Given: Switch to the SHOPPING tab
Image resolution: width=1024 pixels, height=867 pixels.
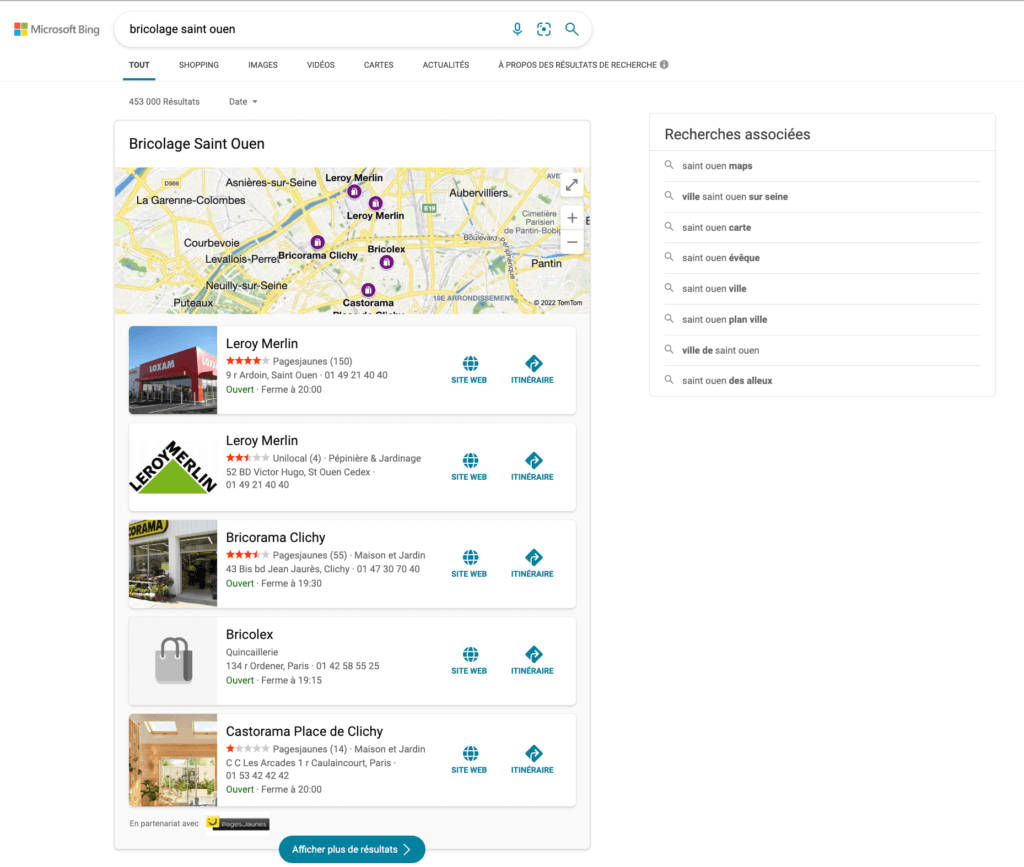Looking at the screenshot, I should [x=198, y=64].
